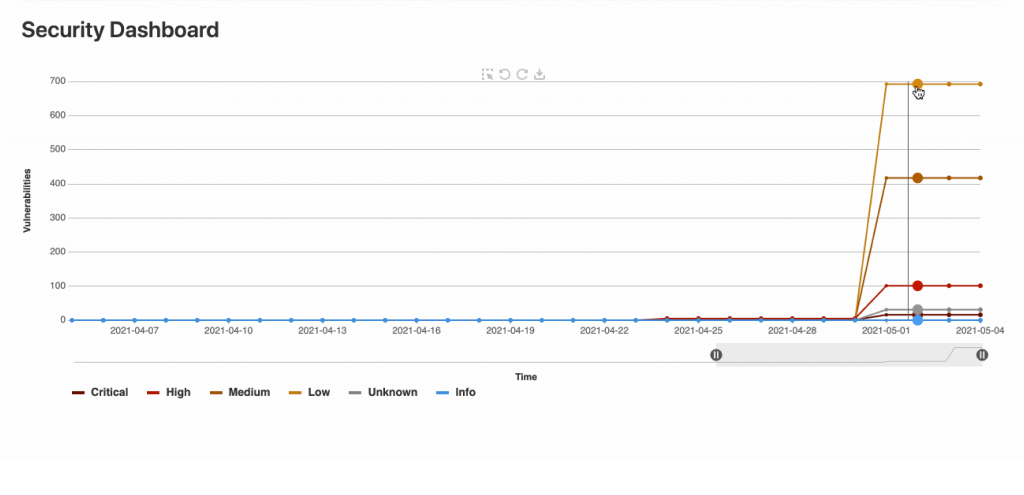Click the right zoom slider handle
Screen dimensions: 1024x495
click(x=982, y=355)
